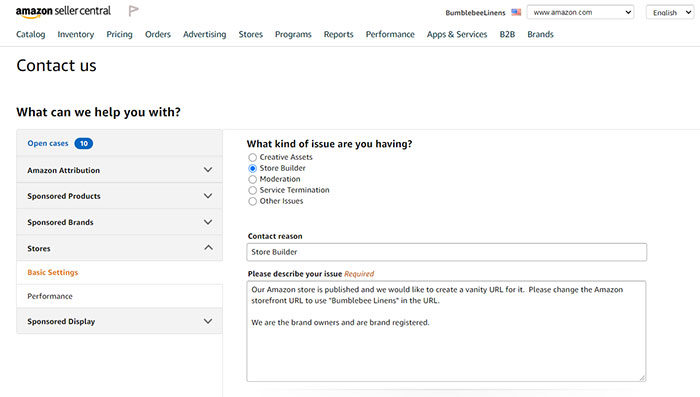The width and height of the screenshot is (700, 397).
Task: Open the B2B menu
Action: [x=507, y=34]
